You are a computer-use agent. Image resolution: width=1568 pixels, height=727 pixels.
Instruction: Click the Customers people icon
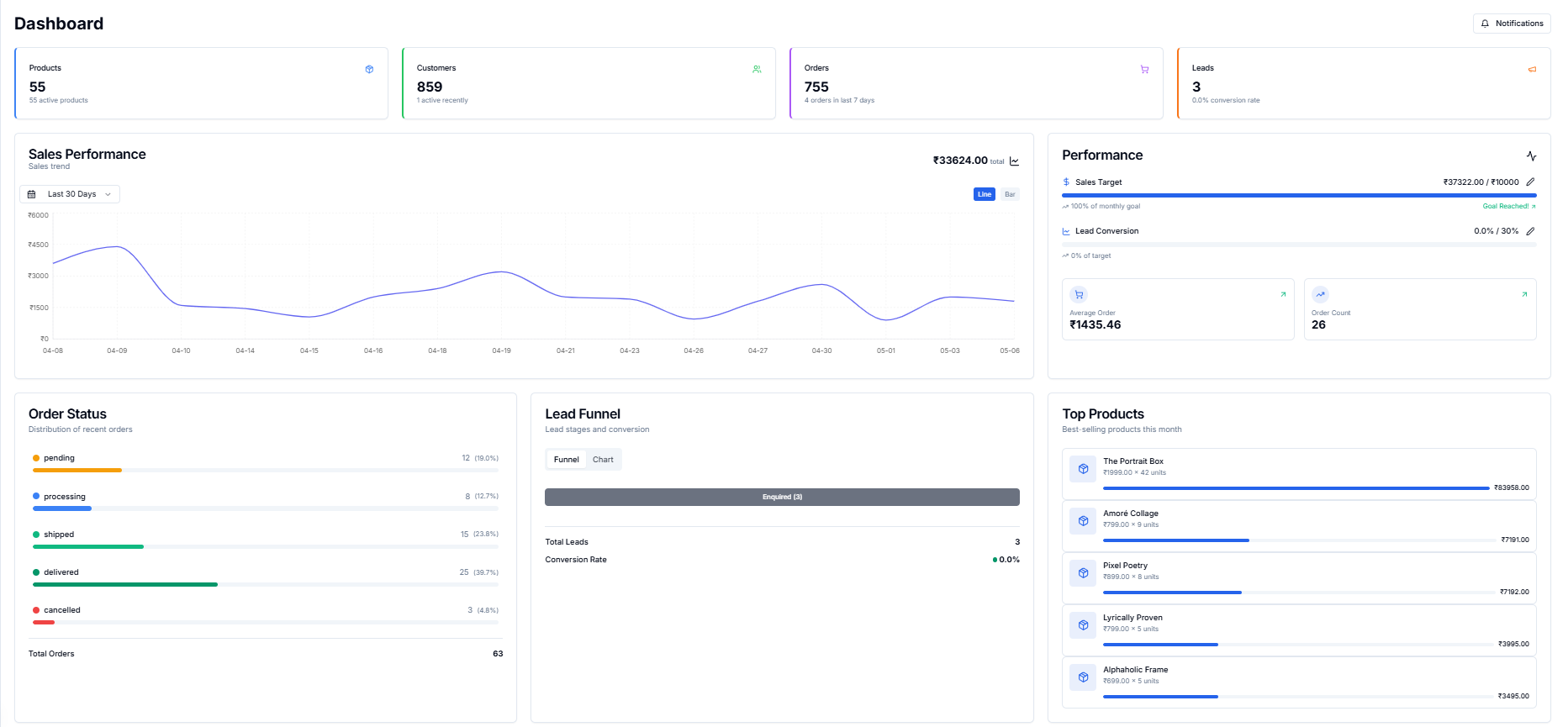click(757, 70)
